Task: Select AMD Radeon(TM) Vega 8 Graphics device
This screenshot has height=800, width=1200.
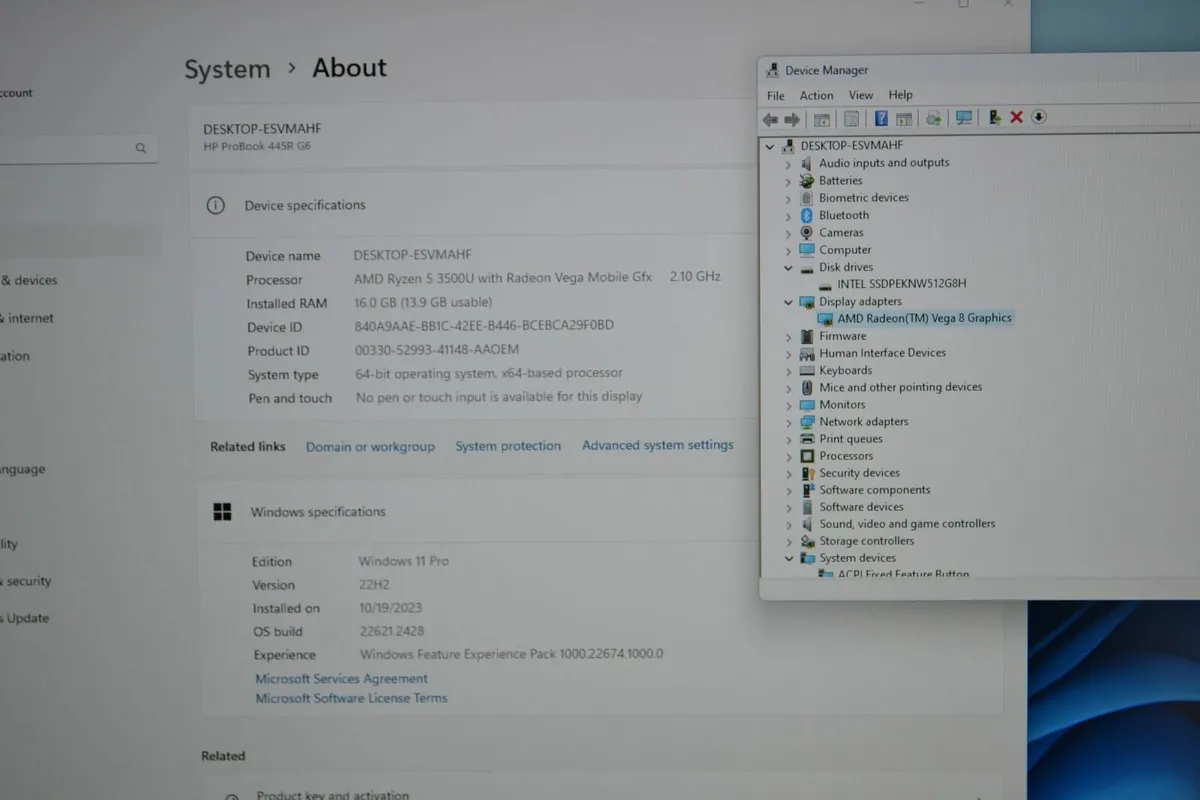Action: coord(925,318)
